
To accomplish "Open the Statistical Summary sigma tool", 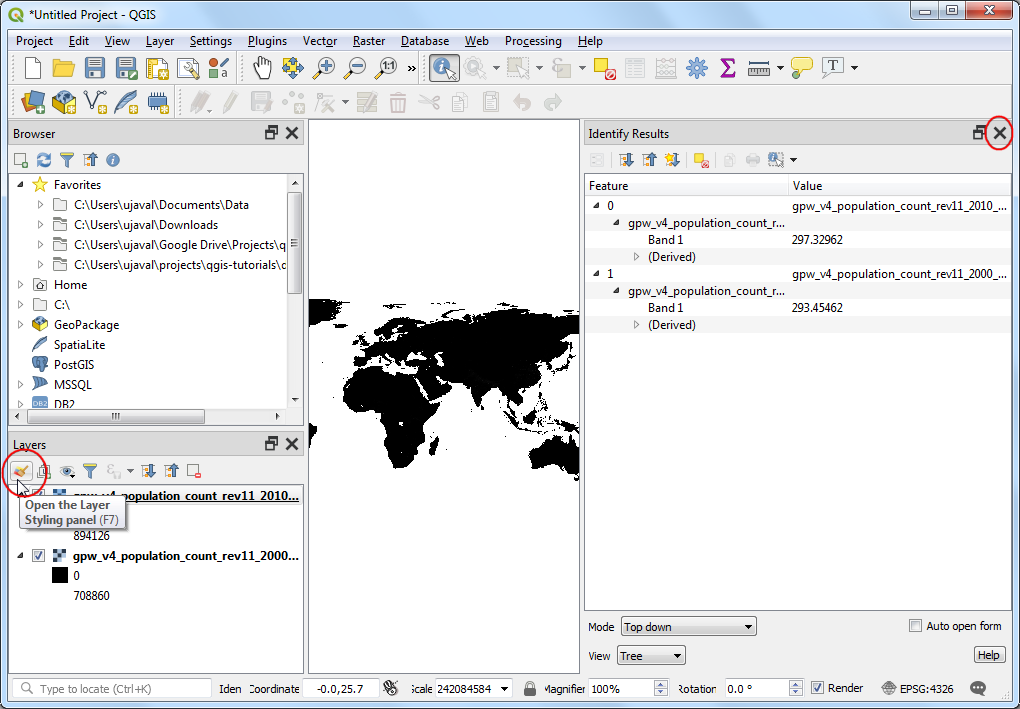I will coord(727,68).
